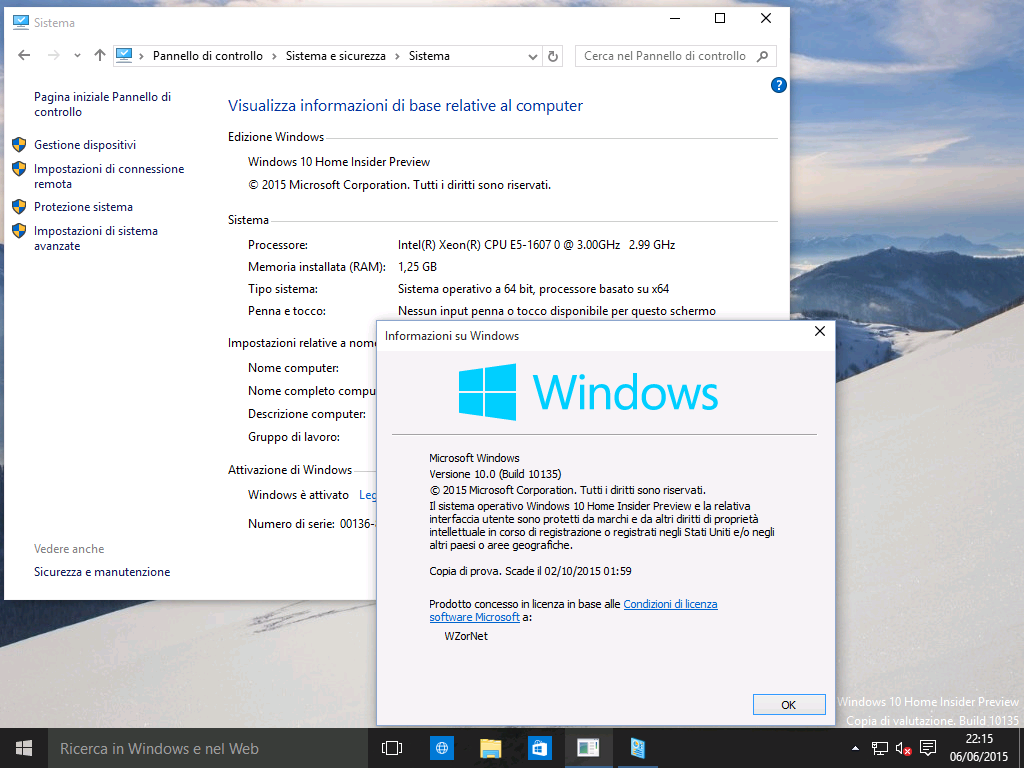This screenshot has height=768, width=1024.
Task: Open recent locations dropdown arrow
Action: tap(77, 56)
